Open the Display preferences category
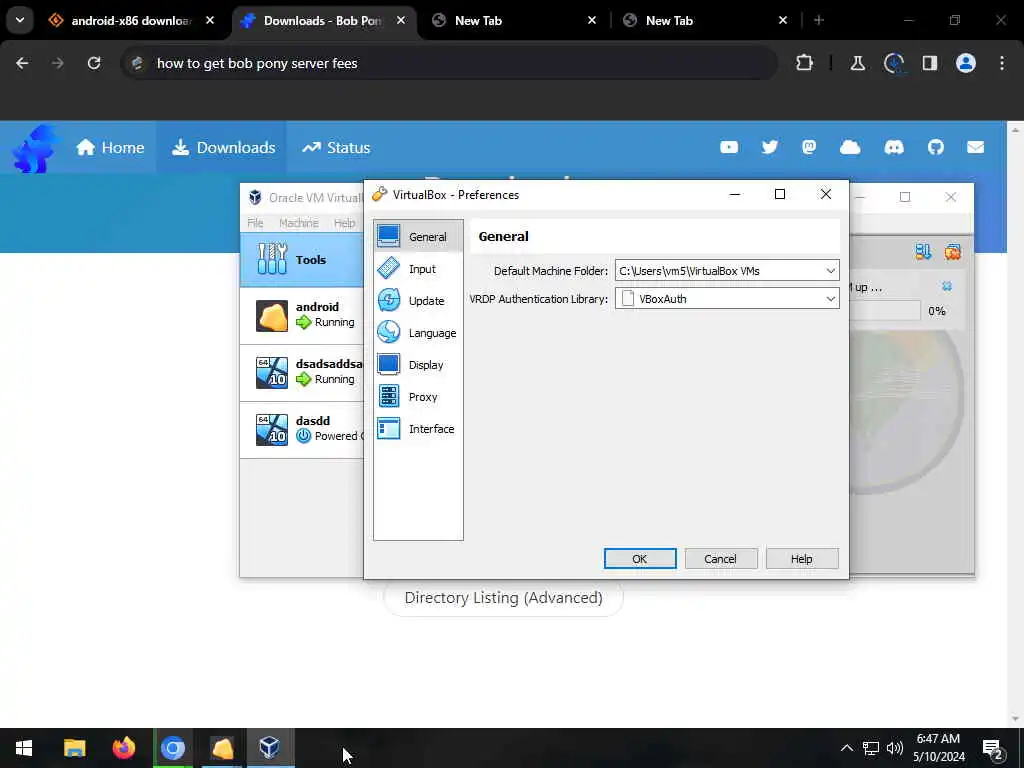This screenshot has height=768, width=1024. click(418, 364)
